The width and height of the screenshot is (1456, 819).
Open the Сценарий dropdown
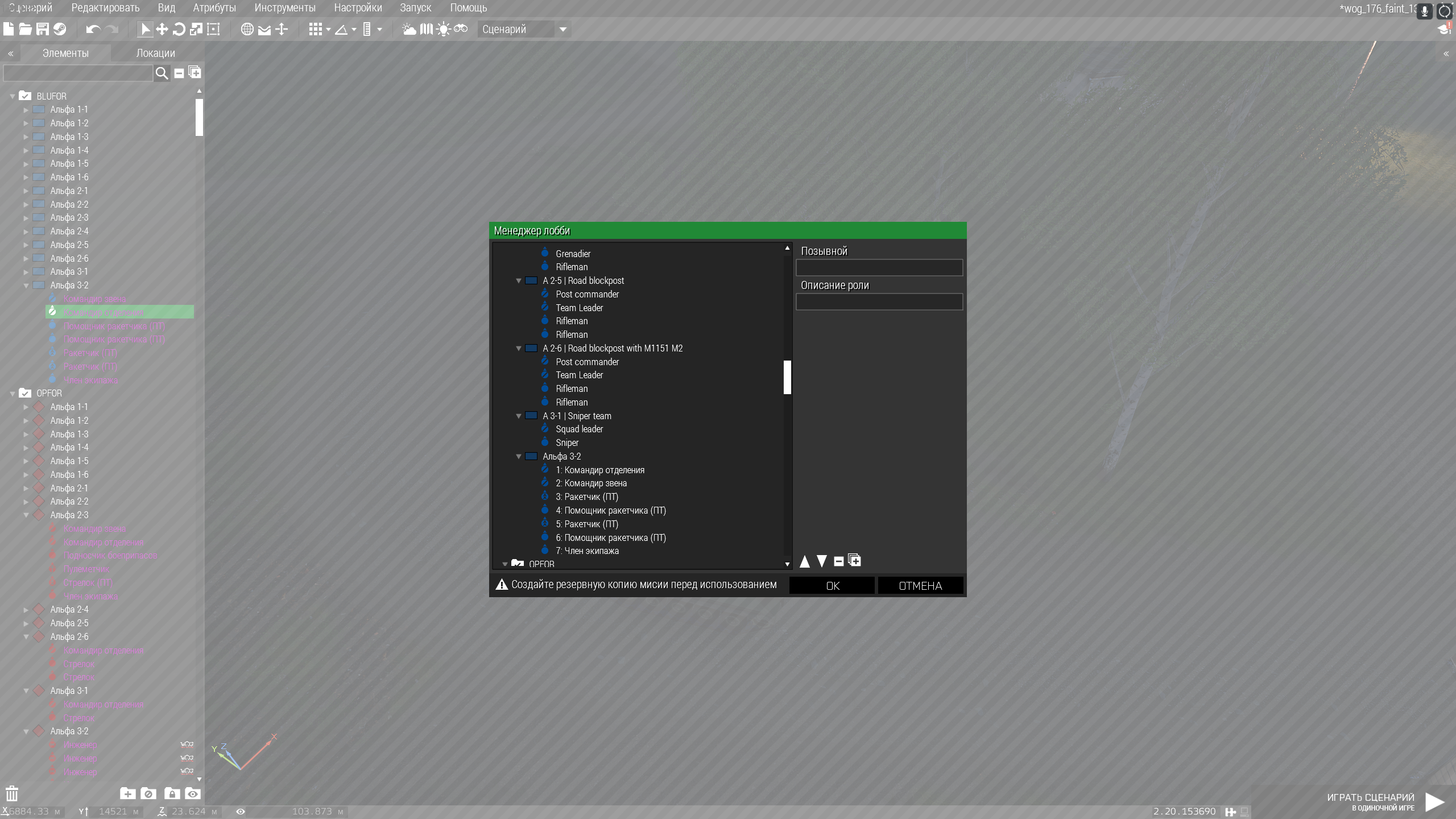point(562,29)
